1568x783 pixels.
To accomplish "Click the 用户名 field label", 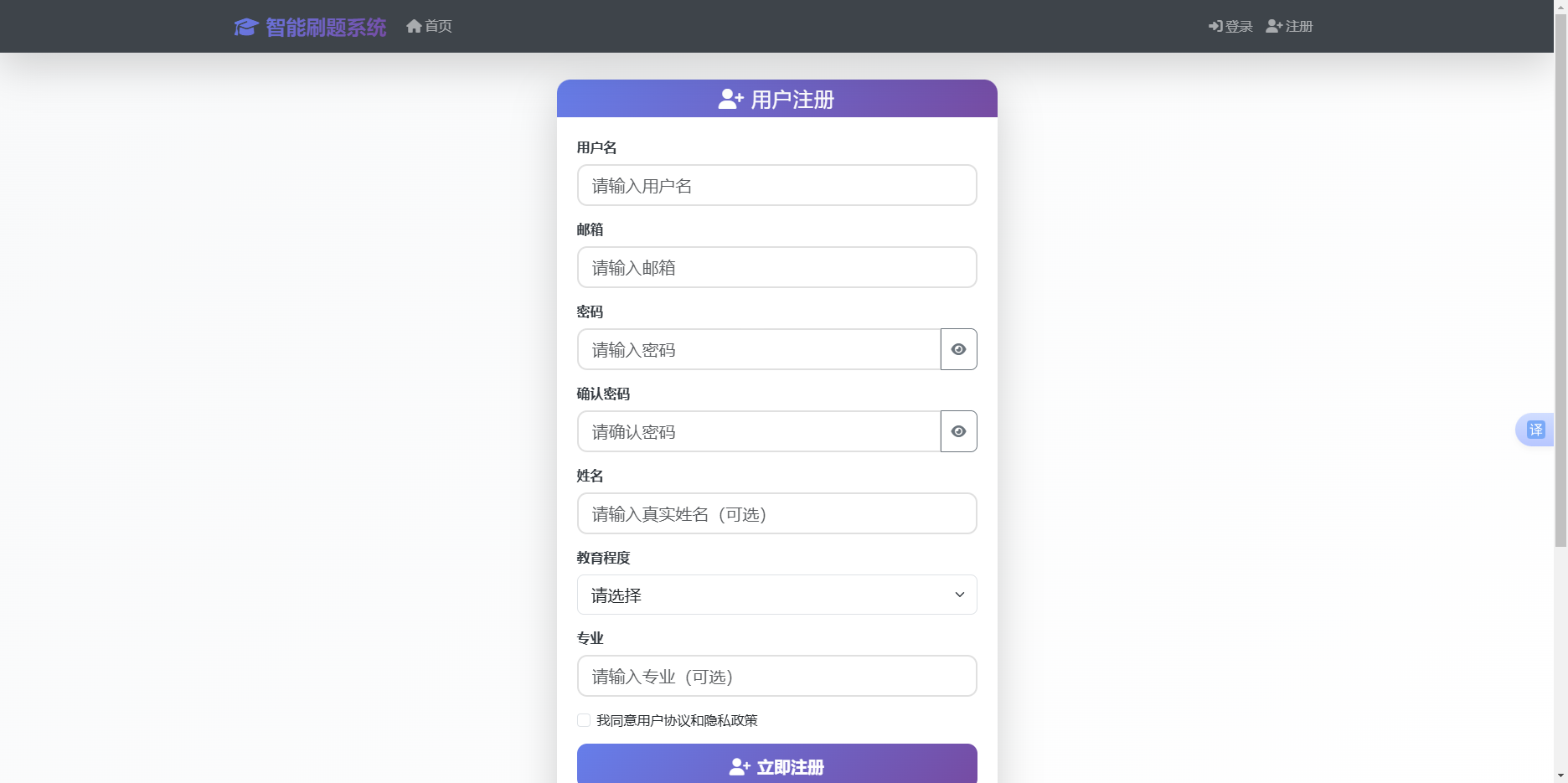I will pyautogui.click(x=596, y=147).
